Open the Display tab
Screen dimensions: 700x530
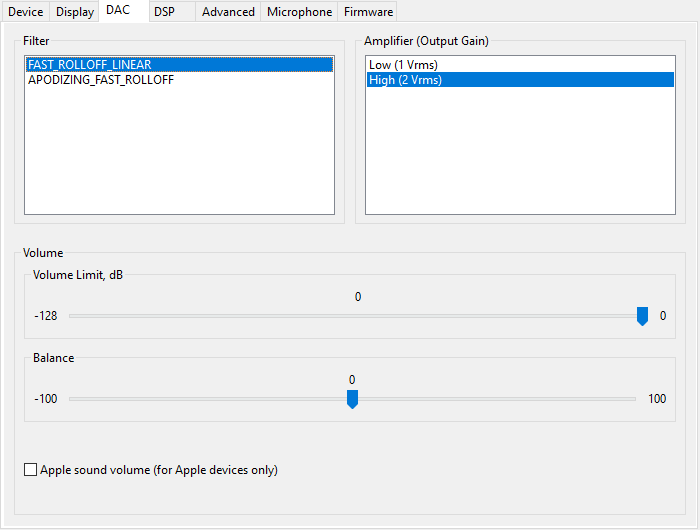[75, 12]
